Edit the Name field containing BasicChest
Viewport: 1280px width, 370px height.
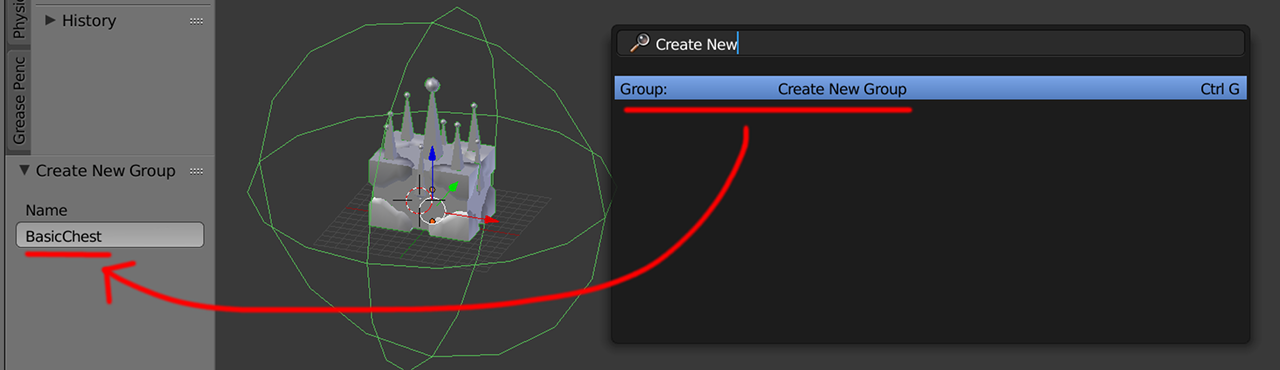pyautogui.click(x=110, y=236)
